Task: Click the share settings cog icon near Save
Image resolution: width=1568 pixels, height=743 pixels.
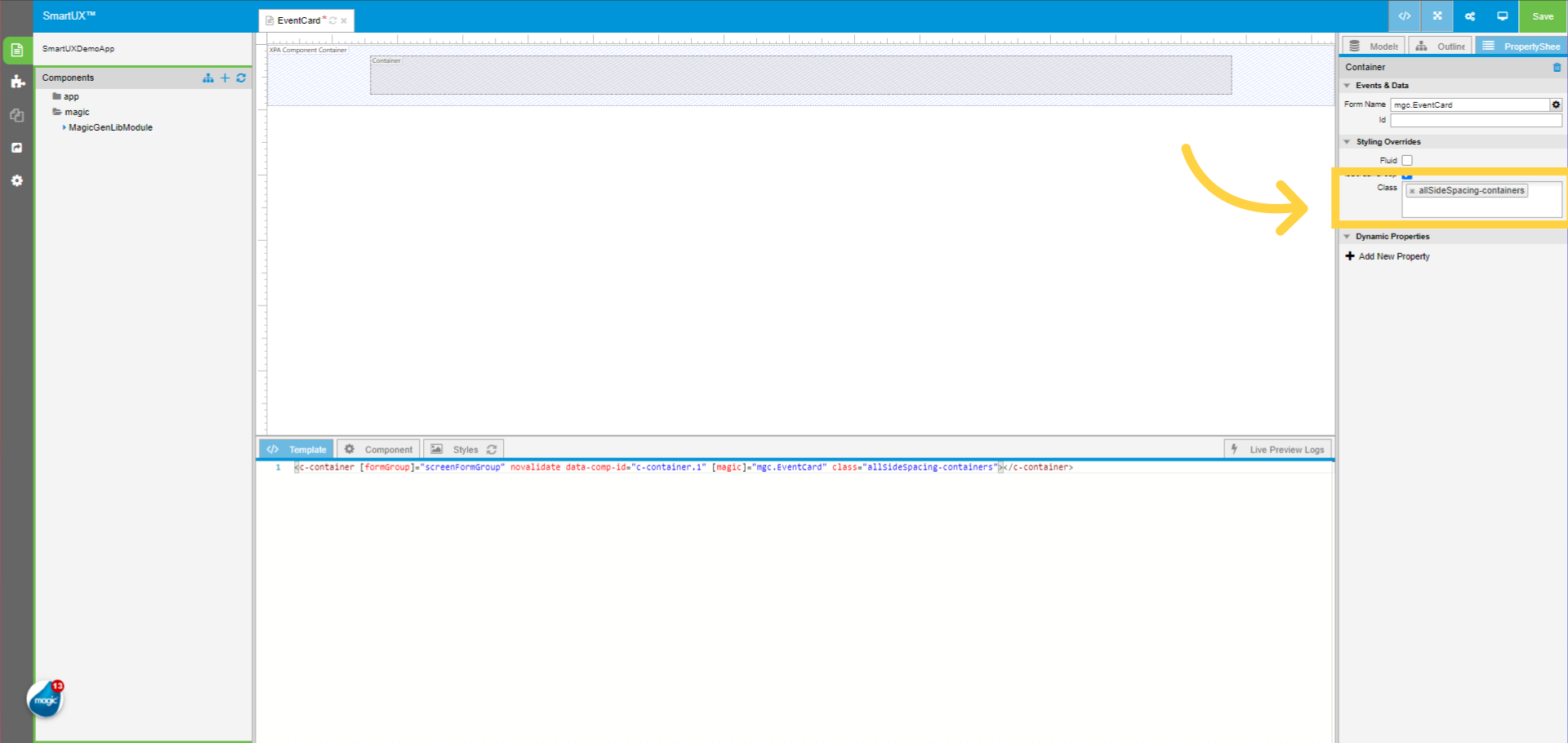Action: pyautogui.click(x=1469, y=16)
